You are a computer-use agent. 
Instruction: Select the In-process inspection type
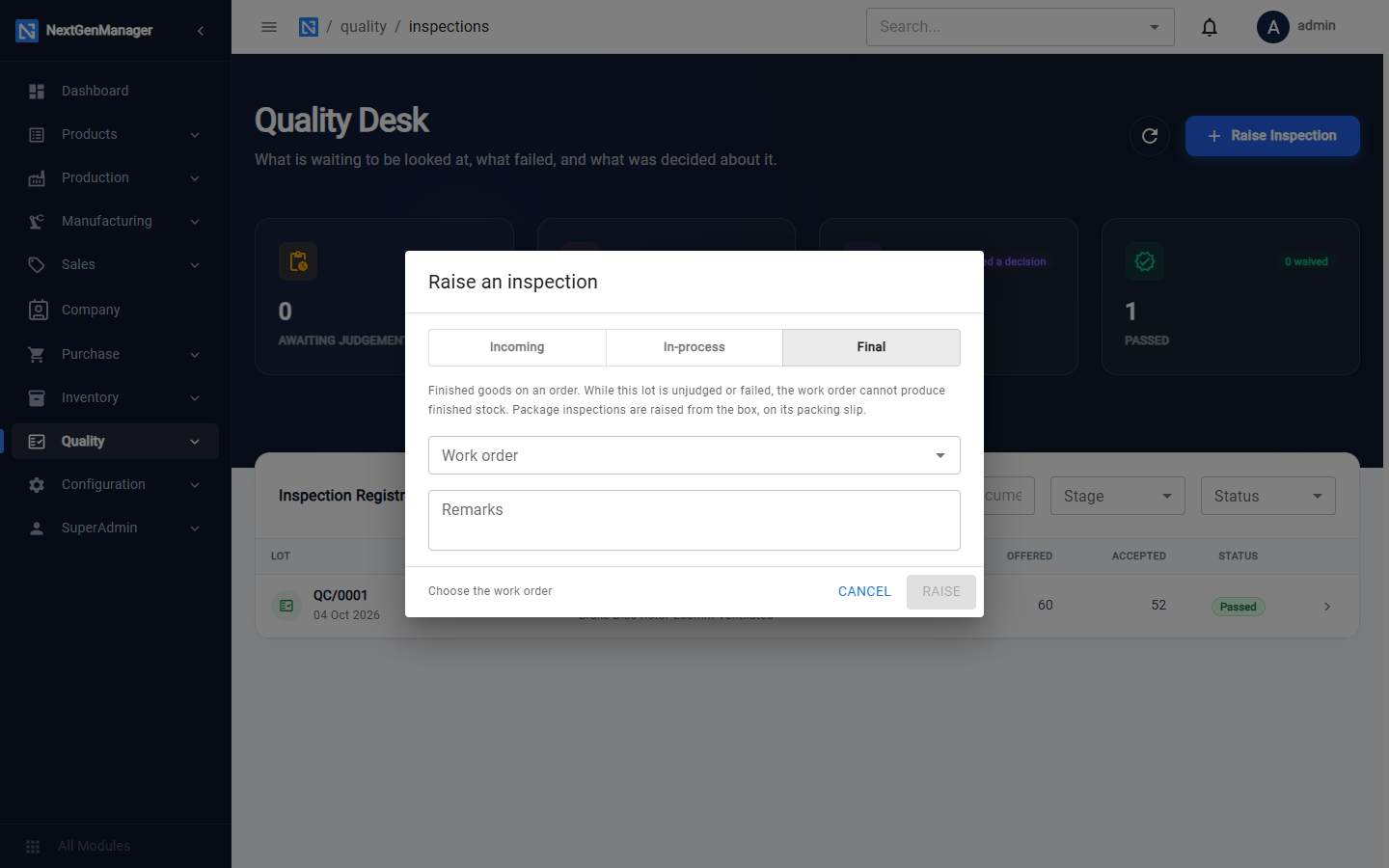(x=694, y=347)
